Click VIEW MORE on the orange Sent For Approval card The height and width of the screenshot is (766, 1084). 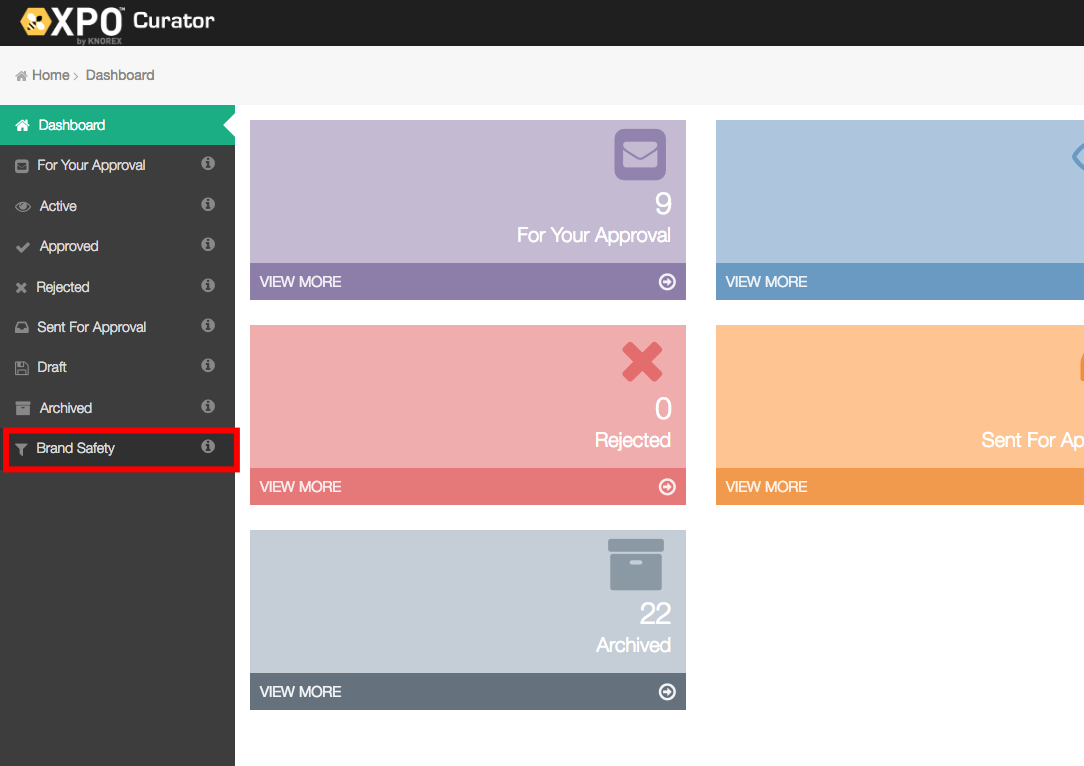point(766,487)
